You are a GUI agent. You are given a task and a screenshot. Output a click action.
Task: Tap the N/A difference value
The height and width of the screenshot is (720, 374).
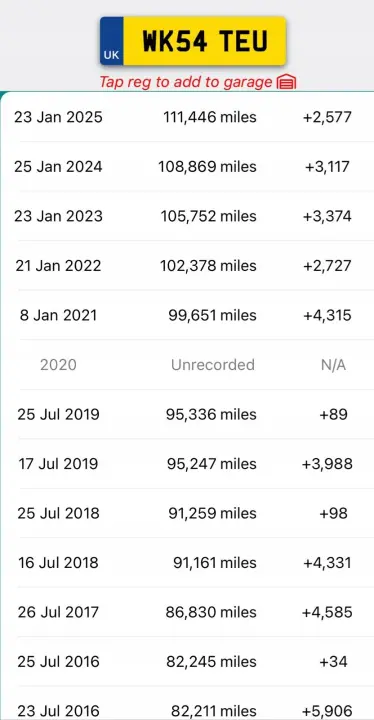pos(334,365)
